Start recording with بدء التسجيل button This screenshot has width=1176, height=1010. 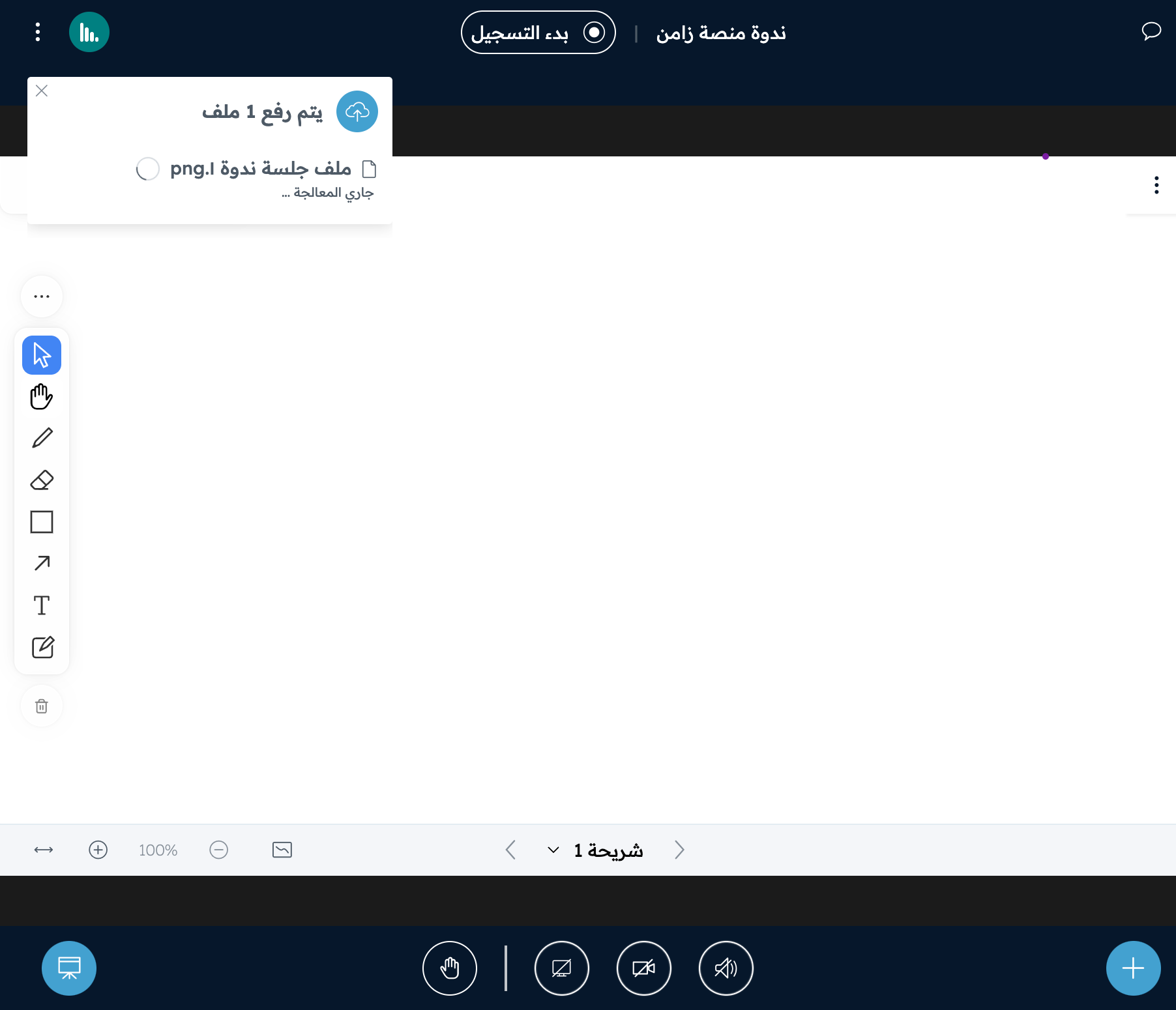coord(538,33)
